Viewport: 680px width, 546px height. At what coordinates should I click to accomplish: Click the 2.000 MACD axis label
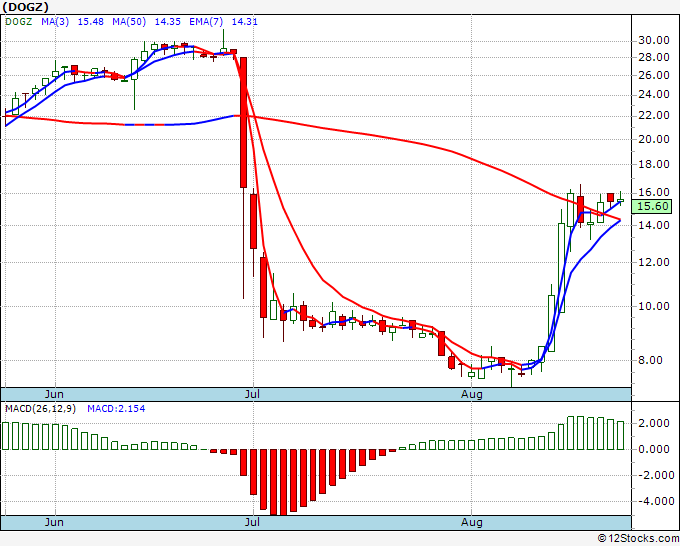click(x=654, y=424)
